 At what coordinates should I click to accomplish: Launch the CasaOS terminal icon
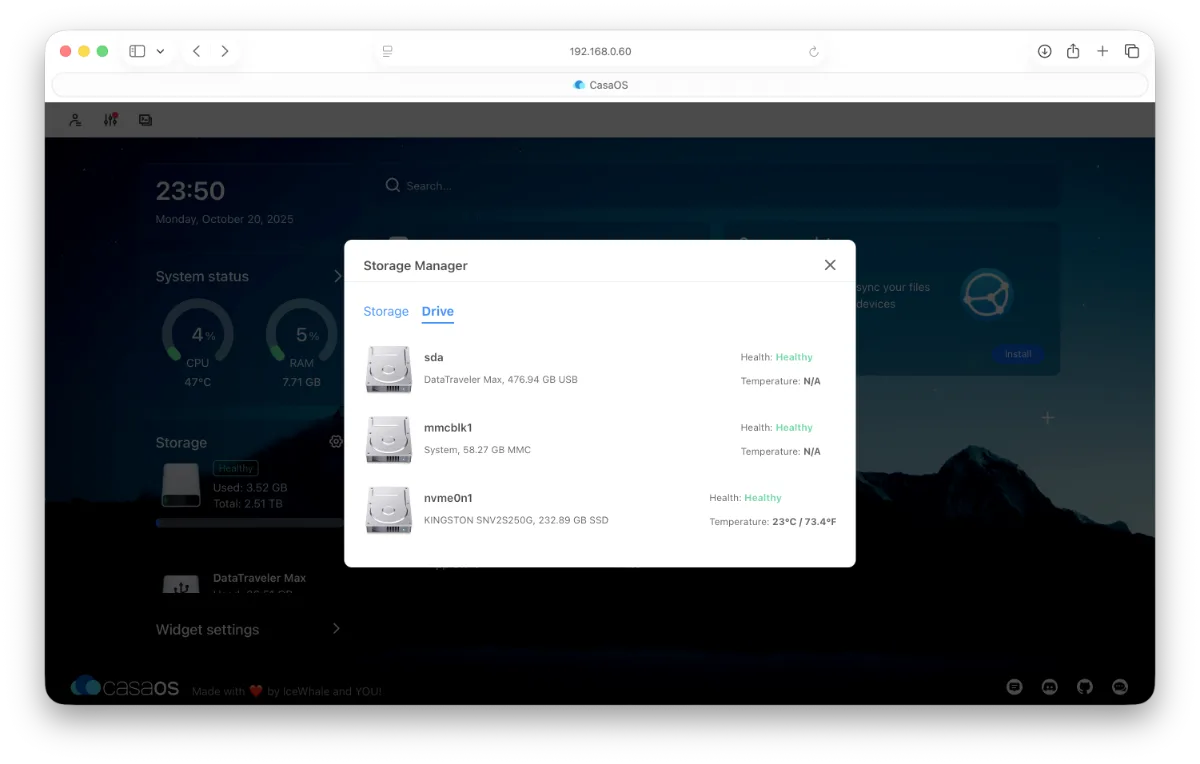coord(145,120)
